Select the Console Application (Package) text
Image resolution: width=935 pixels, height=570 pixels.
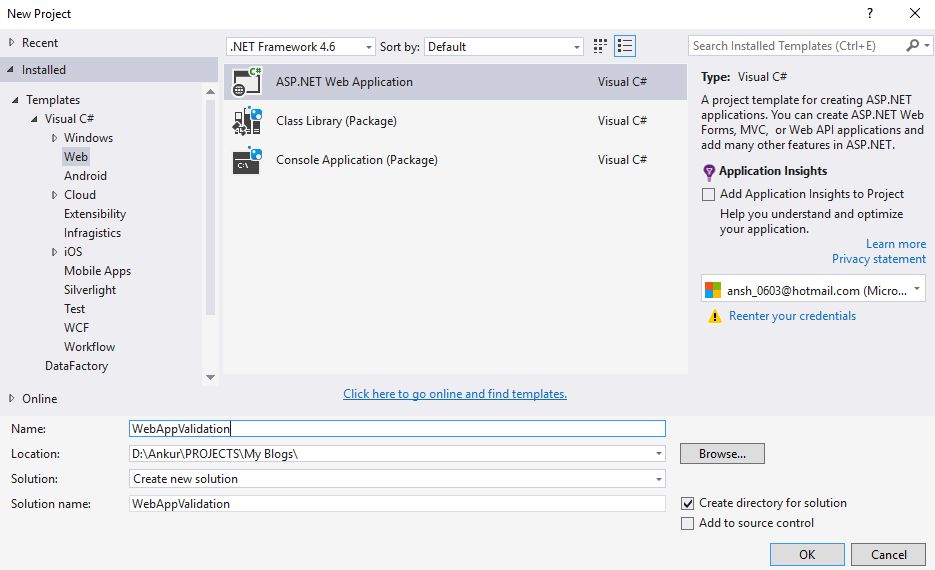357,160
